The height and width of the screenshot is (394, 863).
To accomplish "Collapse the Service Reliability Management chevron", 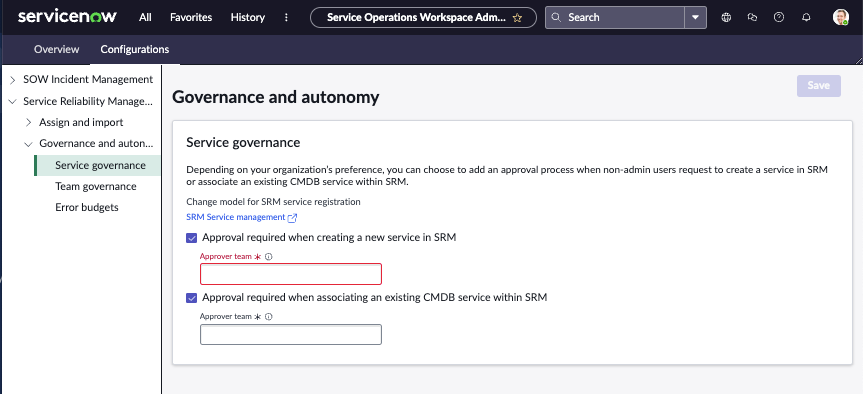I will click(x=13, y=102).
